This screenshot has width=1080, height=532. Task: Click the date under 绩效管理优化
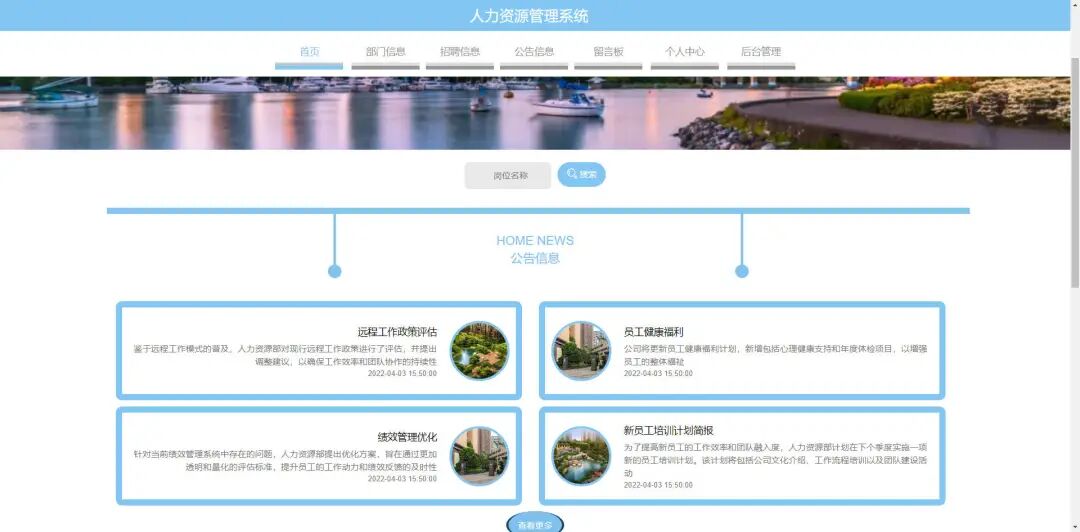tap(402, 479)
